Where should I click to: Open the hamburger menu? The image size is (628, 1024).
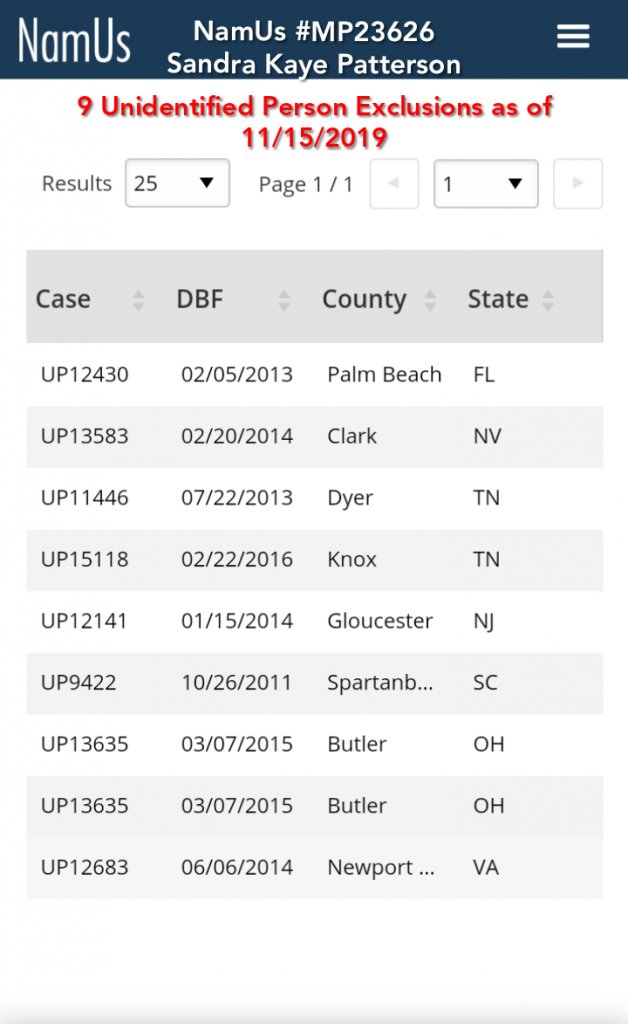point(573,37)
